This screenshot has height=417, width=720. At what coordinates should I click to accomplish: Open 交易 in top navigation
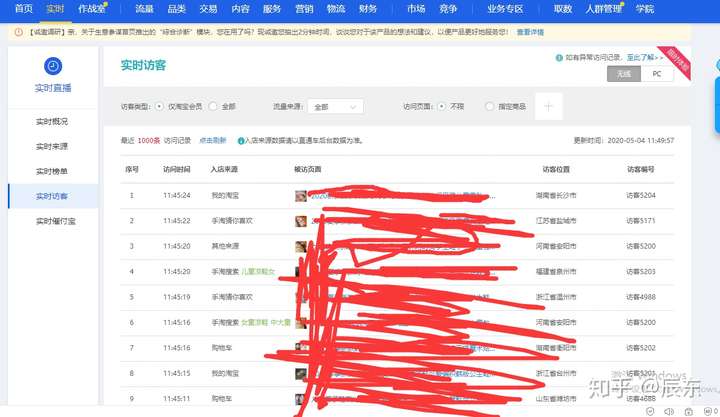(208, 9)
